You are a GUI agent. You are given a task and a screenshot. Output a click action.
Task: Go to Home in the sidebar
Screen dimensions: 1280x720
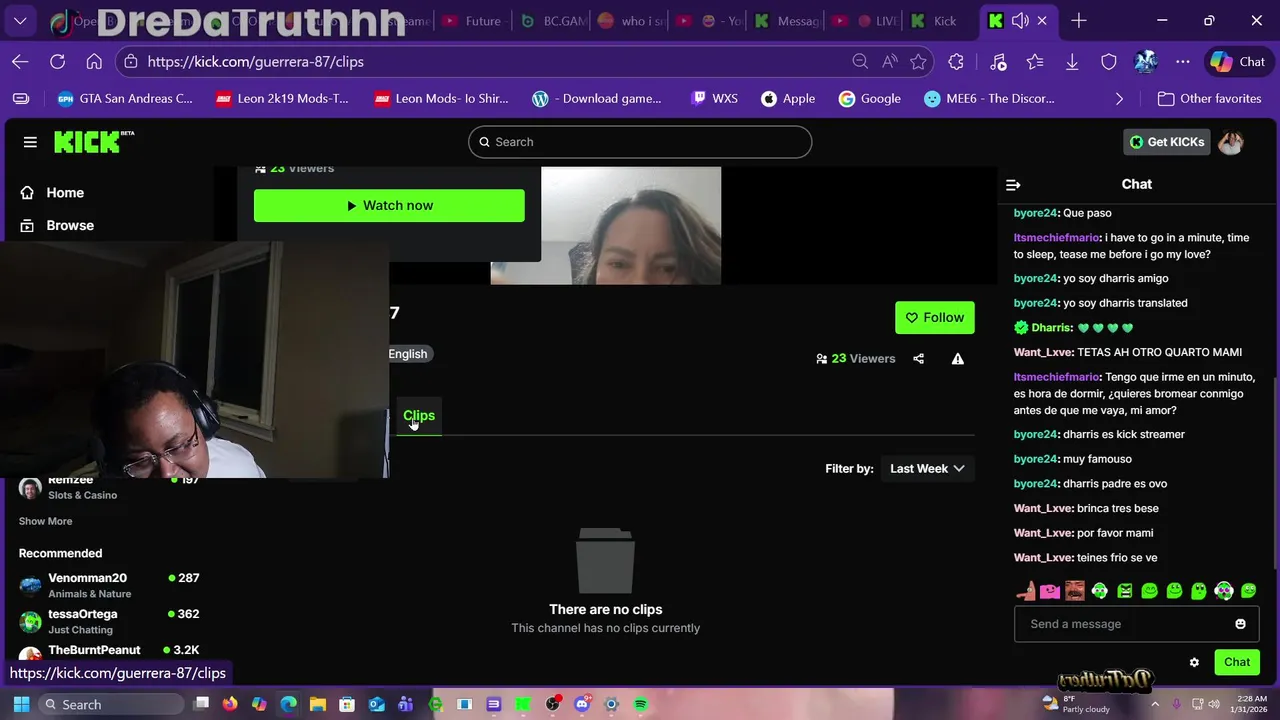(x=65, y=193)
